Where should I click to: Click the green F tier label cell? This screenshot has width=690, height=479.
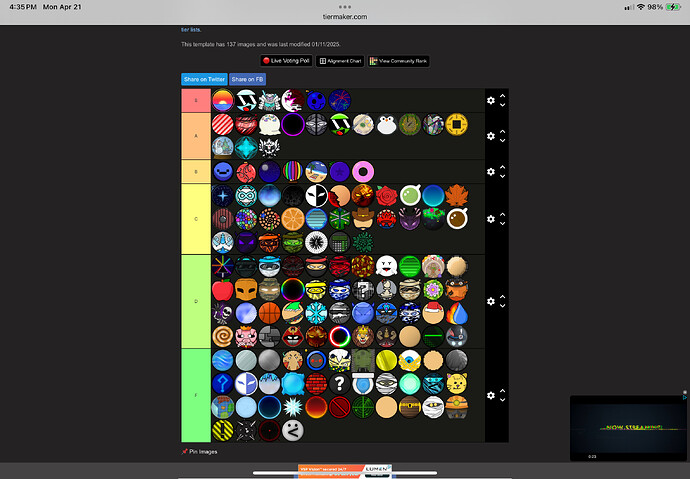click(196, 395)
